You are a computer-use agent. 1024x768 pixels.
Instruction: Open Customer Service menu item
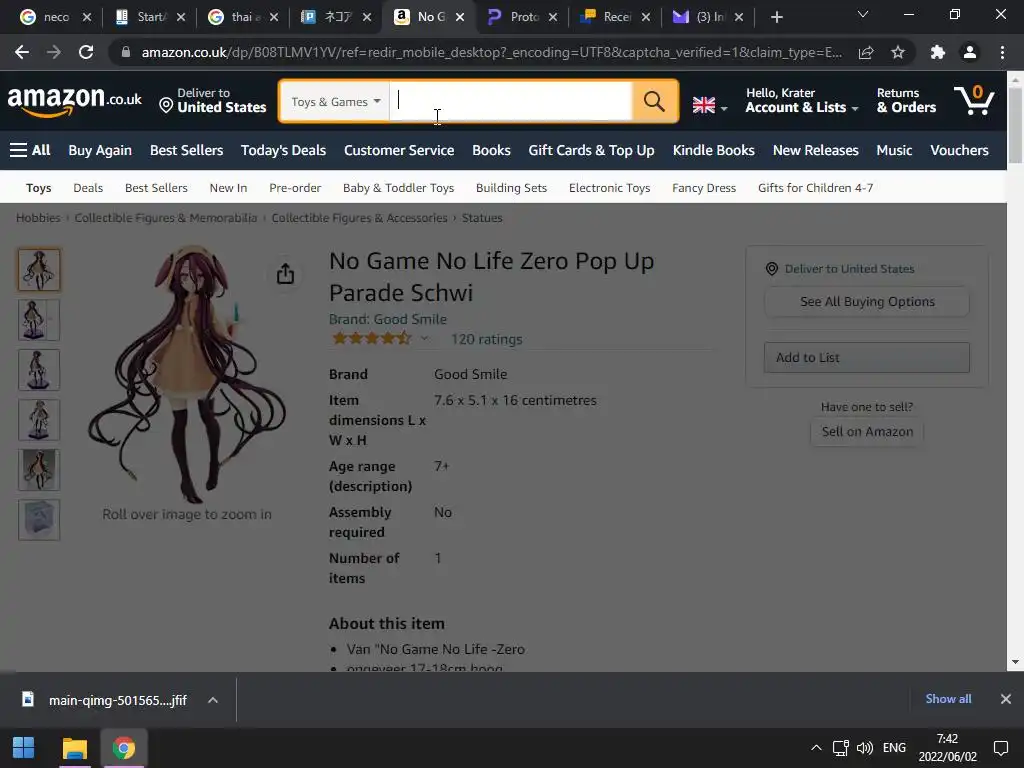click(399, 150)
